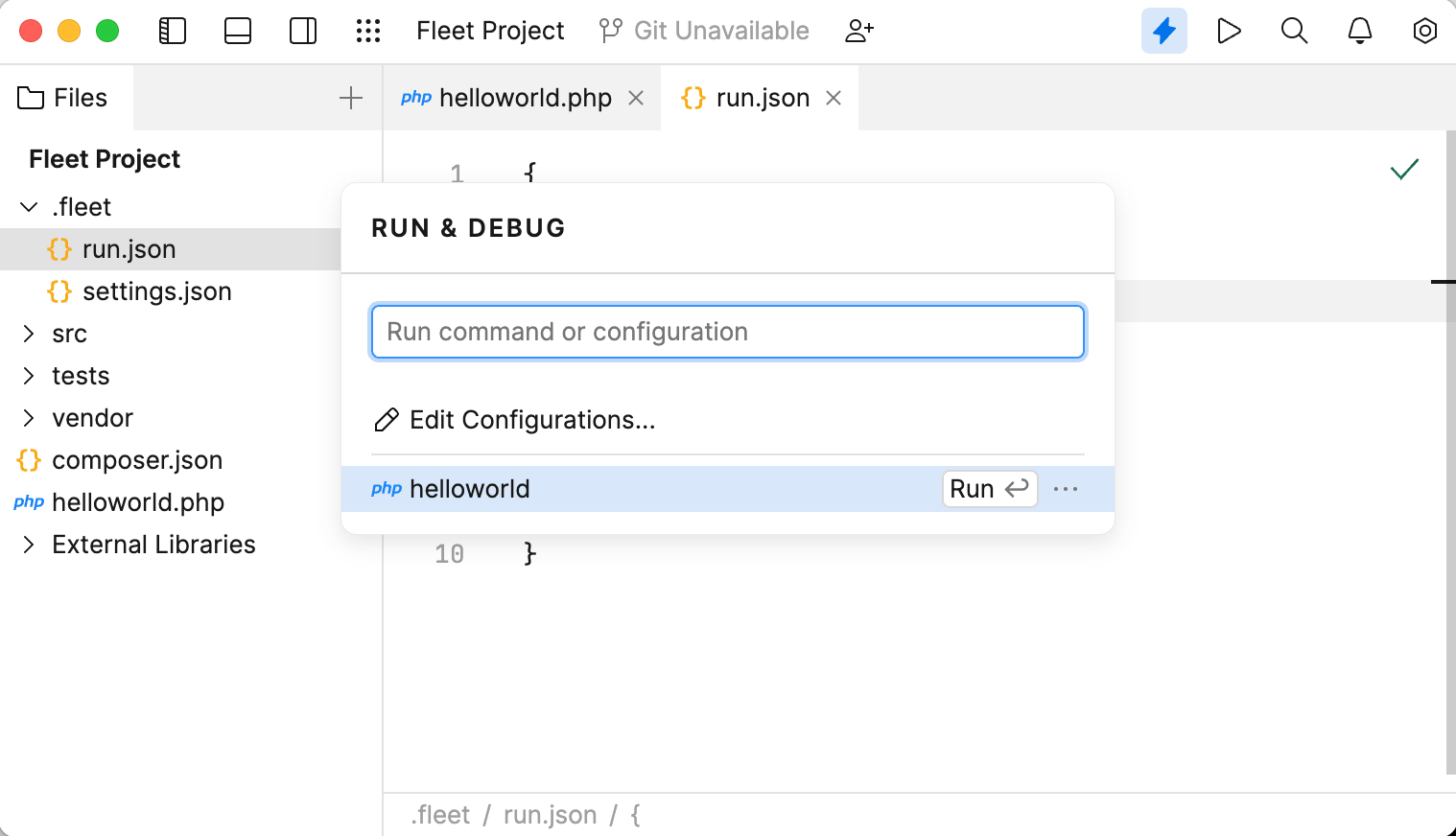The height and width of the screenshot is (836, 1456).
Task: Click the Run play icon in toolbar
Action: (x=1229, y=31)
